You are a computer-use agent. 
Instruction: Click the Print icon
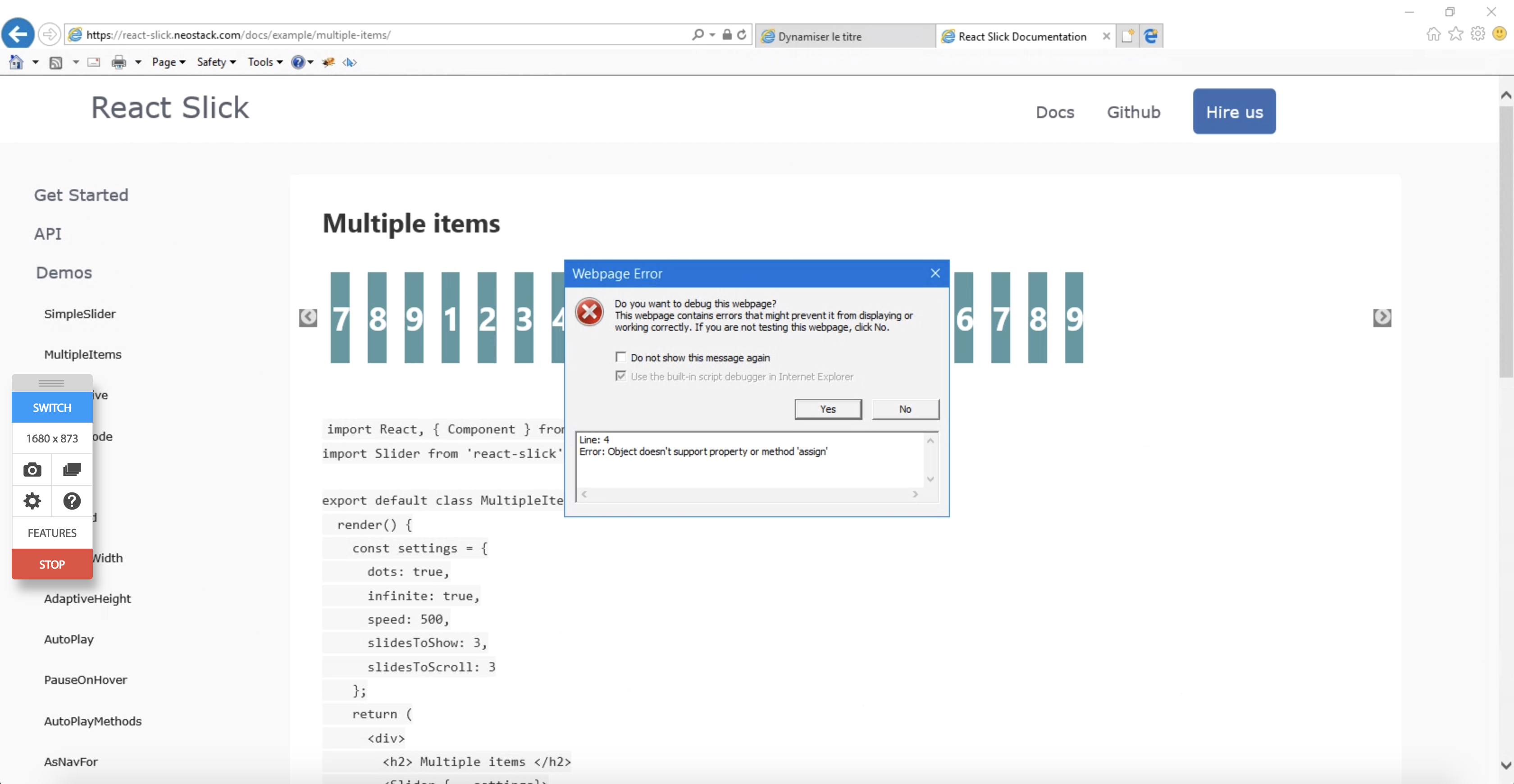point(118,62)
